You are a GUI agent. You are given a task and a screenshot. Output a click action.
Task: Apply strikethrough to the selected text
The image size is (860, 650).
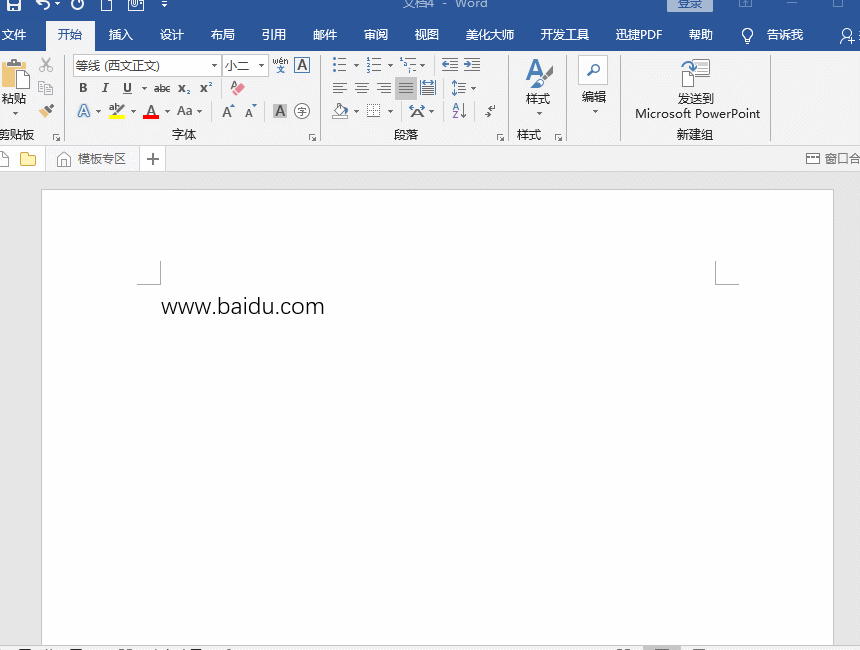click(x=161, y=88)
